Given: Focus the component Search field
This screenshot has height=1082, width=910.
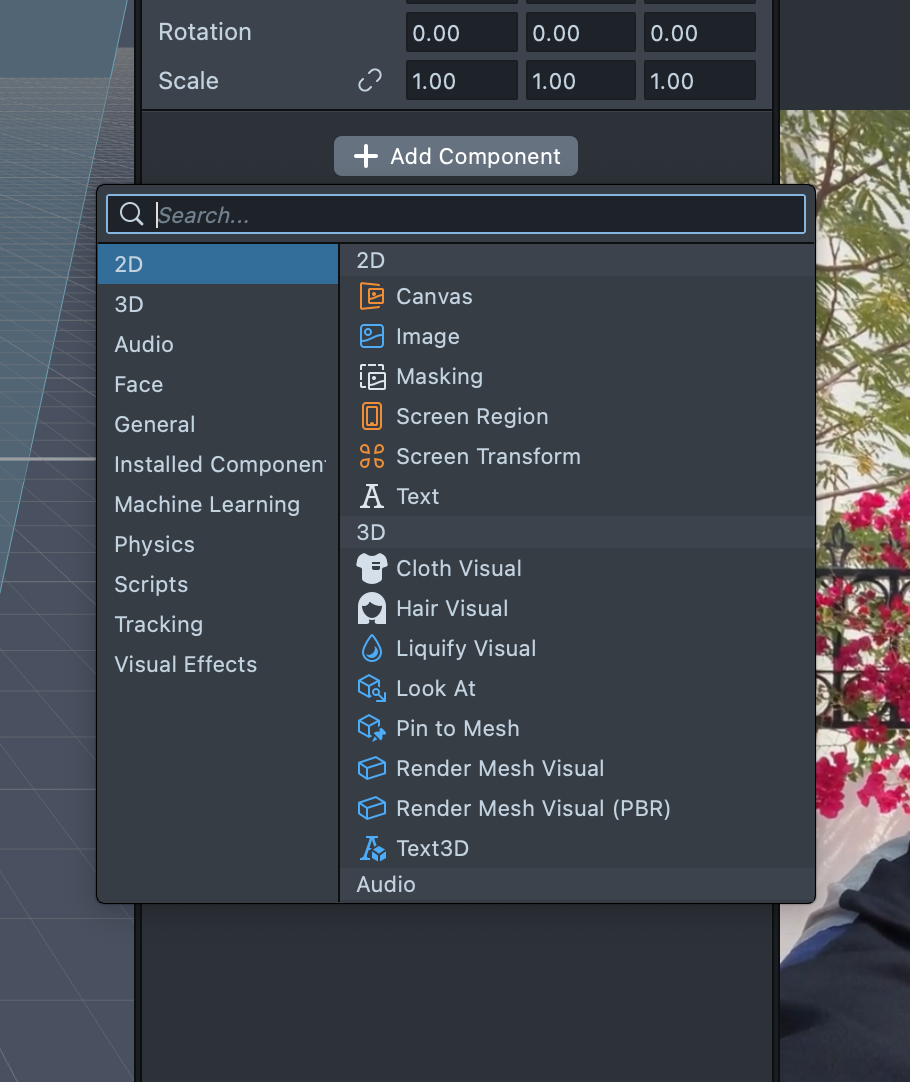Looking at the screenshot, I should pos(470,215).
